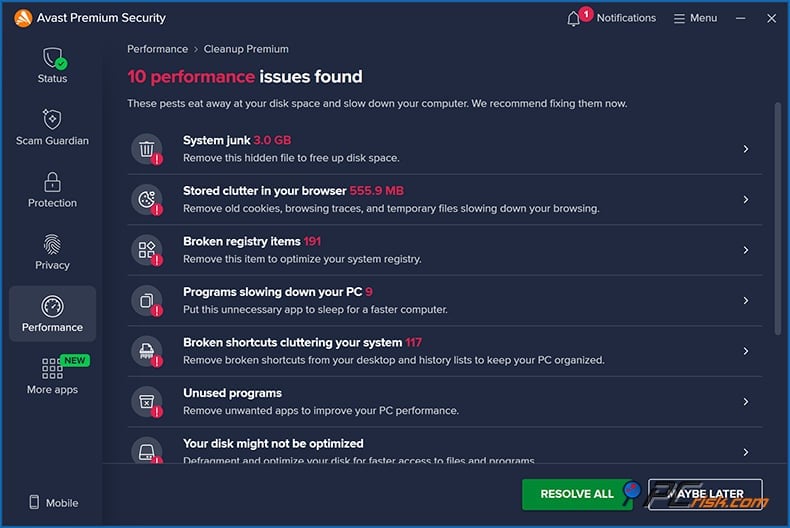Image resolution: width=790 pixels, height=528 pixels.
Task: Minimize the Avast window
Action: tap(740, 18)
